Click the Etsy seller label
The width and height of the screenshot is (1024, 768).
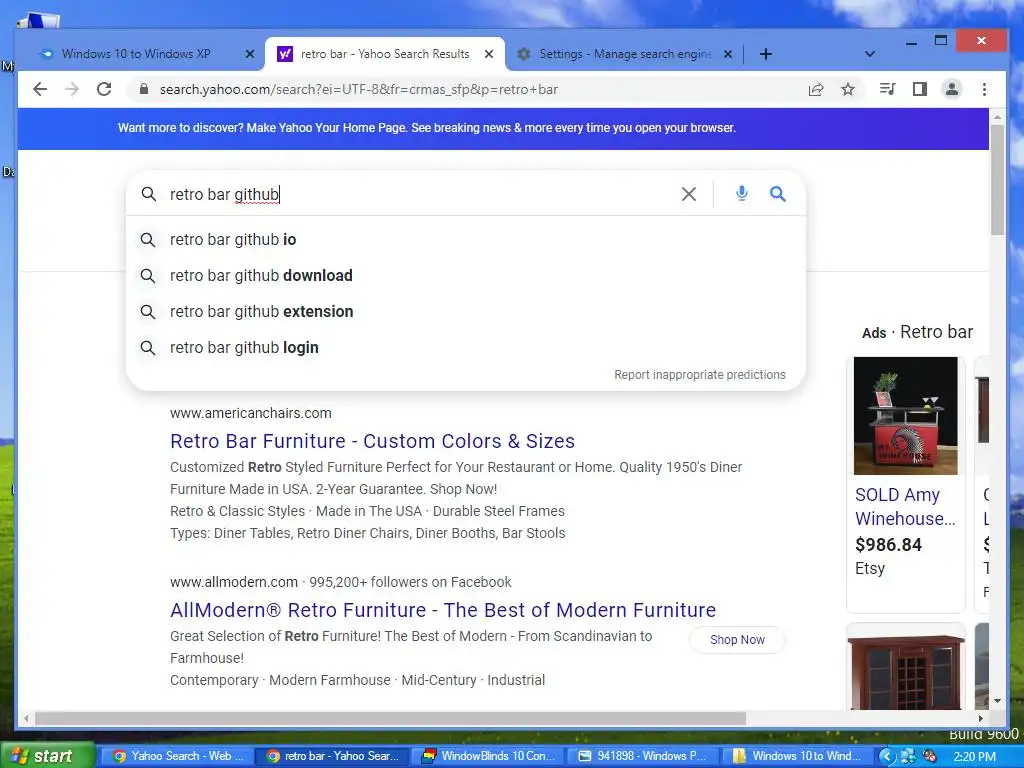870,568
